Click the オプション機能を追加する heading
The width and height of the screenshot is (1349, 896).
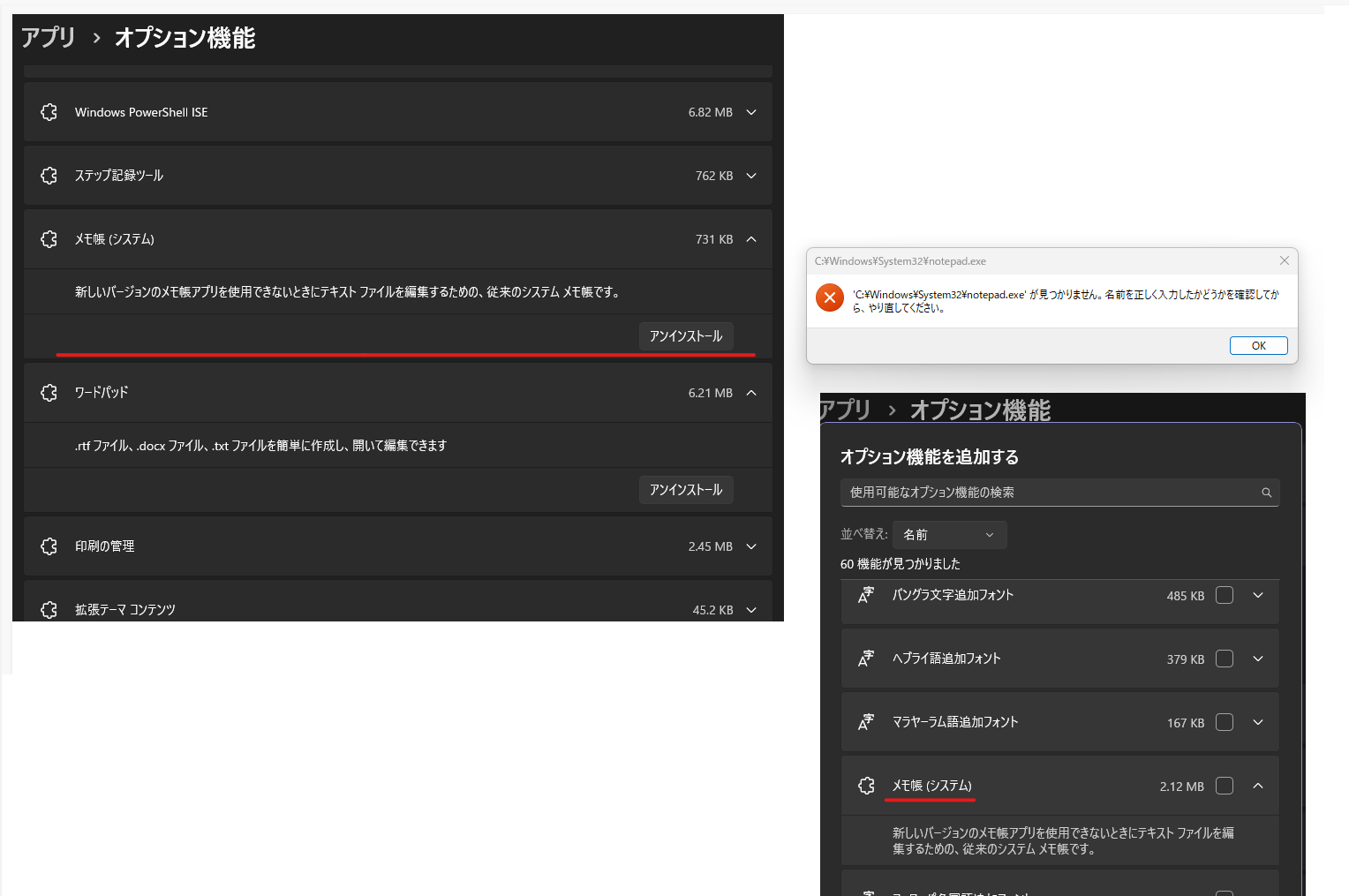pyautogui.click(x=930, y=456)
